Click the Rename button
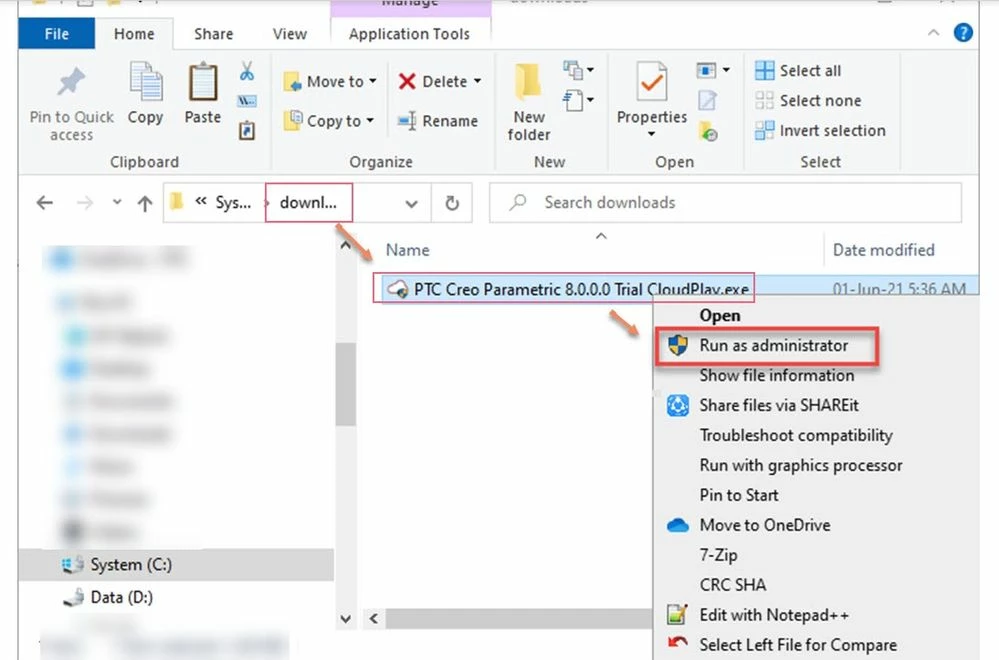 437,120
